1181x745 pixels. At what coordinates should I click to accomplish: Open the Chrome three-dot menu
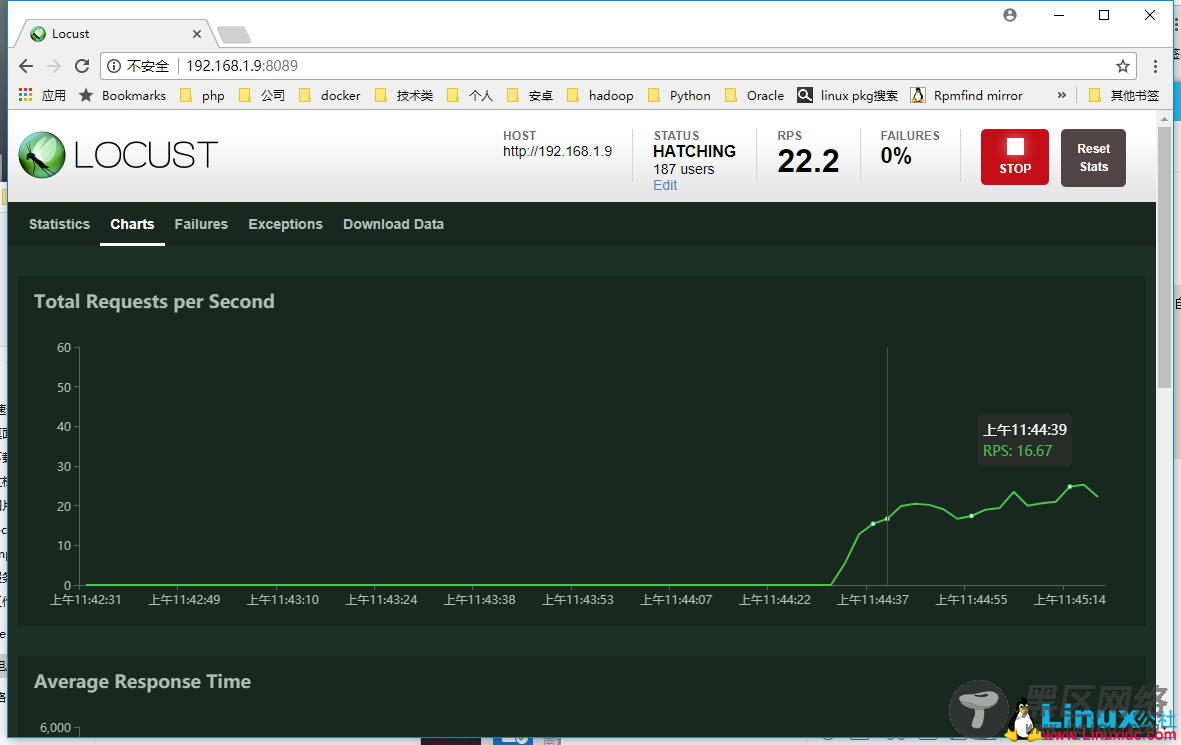coord(1155,66)
